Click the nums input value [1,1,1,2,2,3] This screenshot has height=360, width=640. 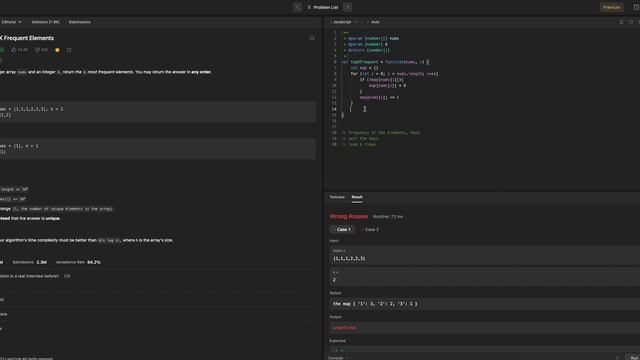click(x=349, y=258)
